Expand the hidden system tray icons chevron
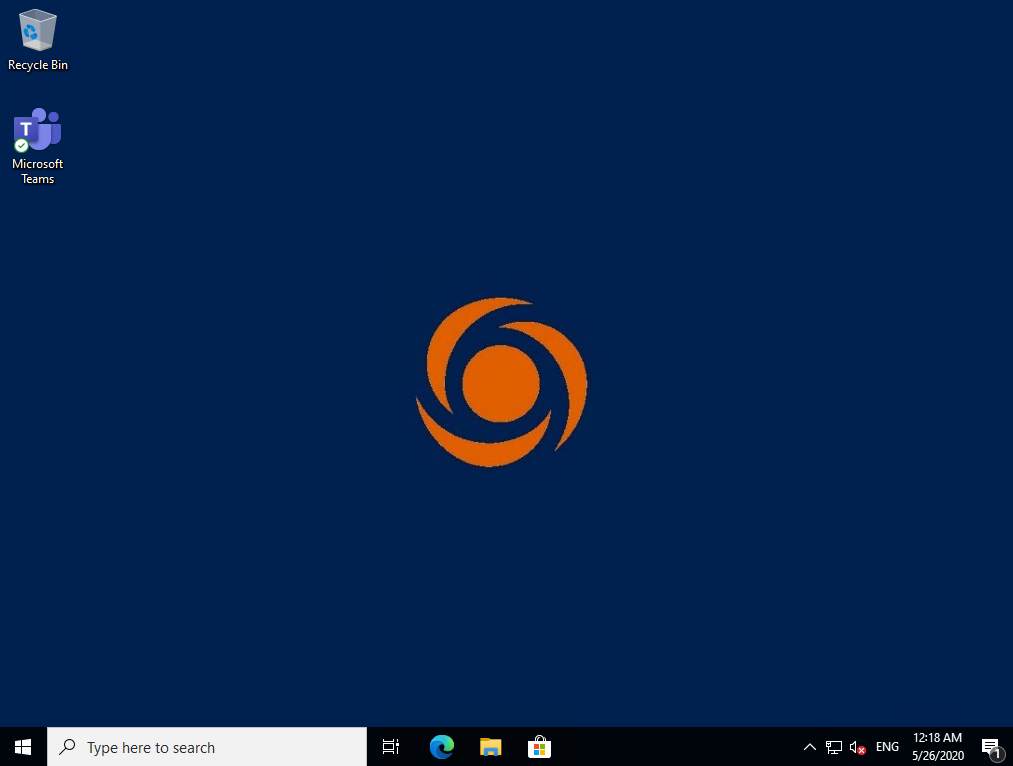The width and height of the screenshot is (1013, 766). pos(810,747)
